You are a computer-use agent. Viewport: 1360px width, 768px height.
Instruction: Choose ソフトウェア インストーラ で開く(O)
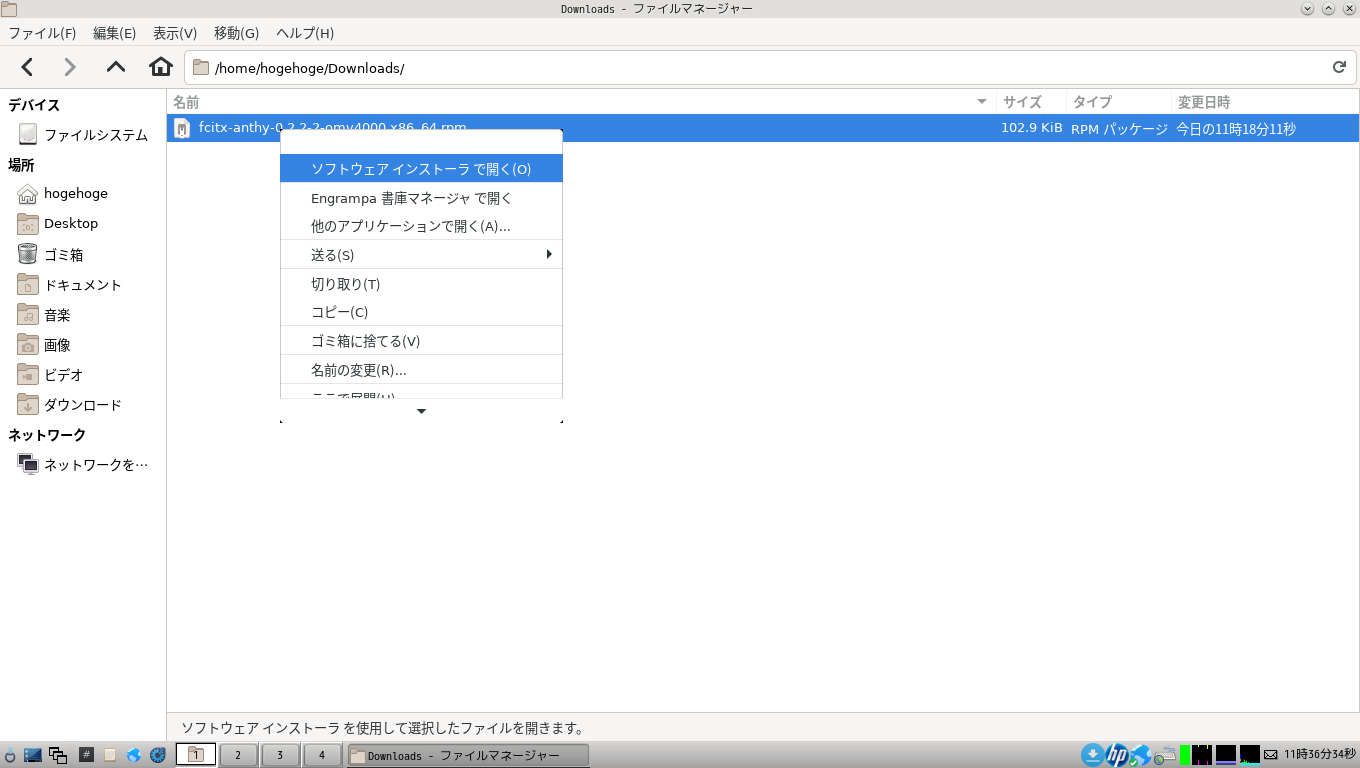[421, 169]
